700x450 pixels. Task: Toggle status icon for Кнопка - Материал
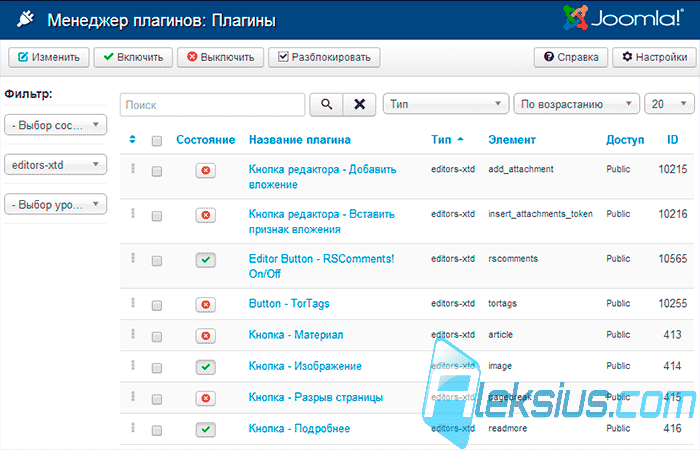(205, 336)
